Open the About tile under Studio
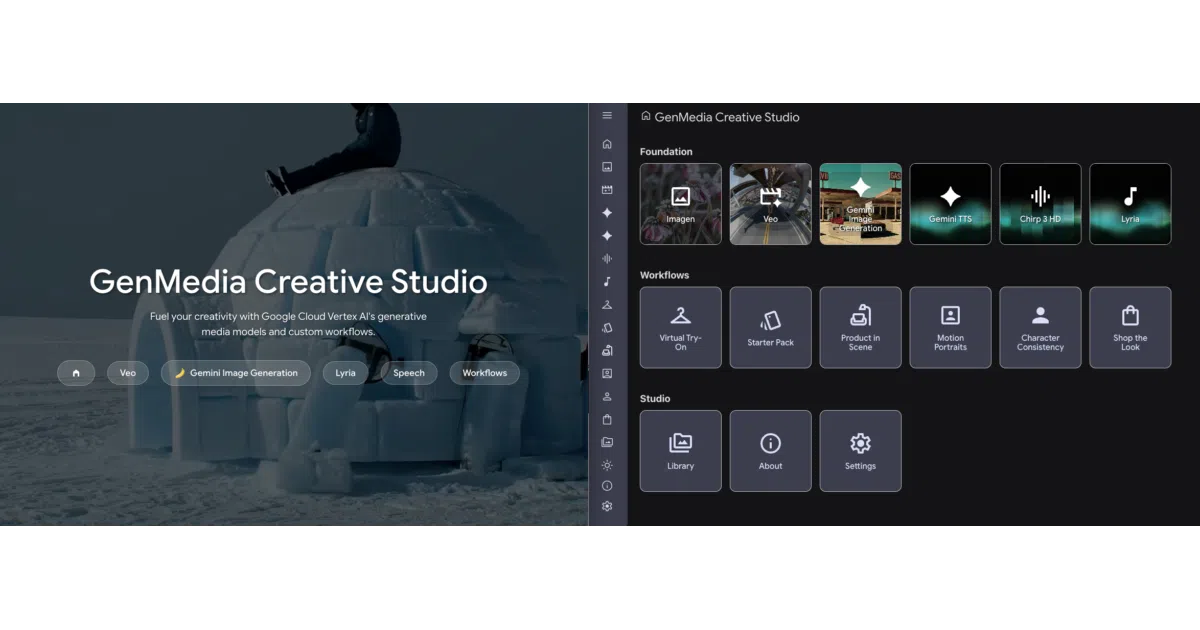 (x=771, y=451)
